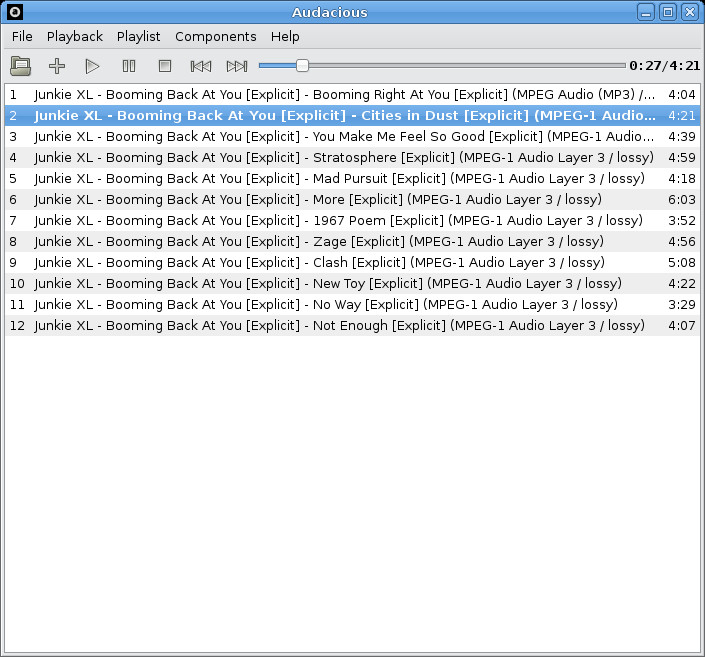
Task: Select track 9 Clash
Action: [x=352, y=262]
